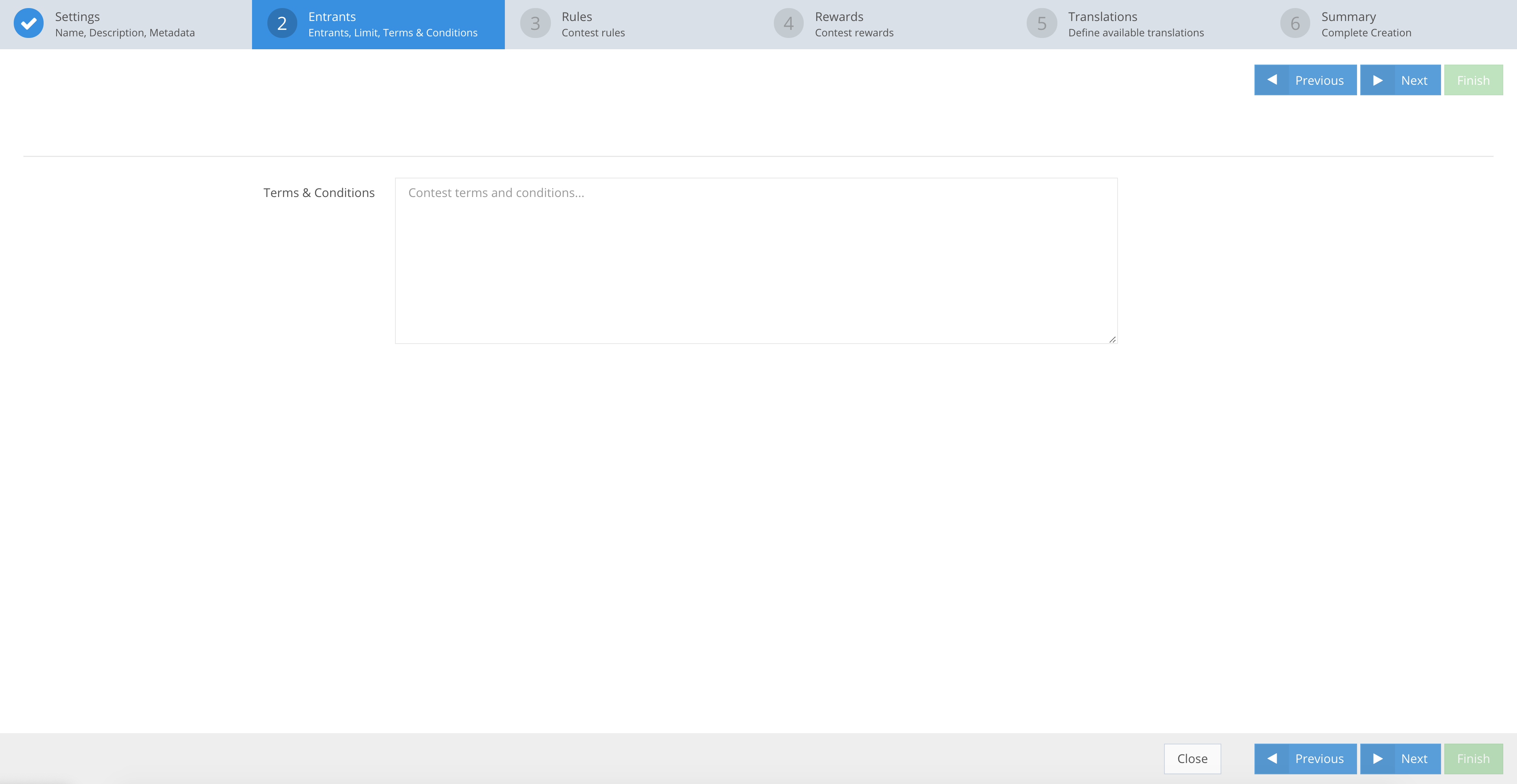Jump to the Summary wizard step
Screen dimensions: 1517x784
point(1391,24)
